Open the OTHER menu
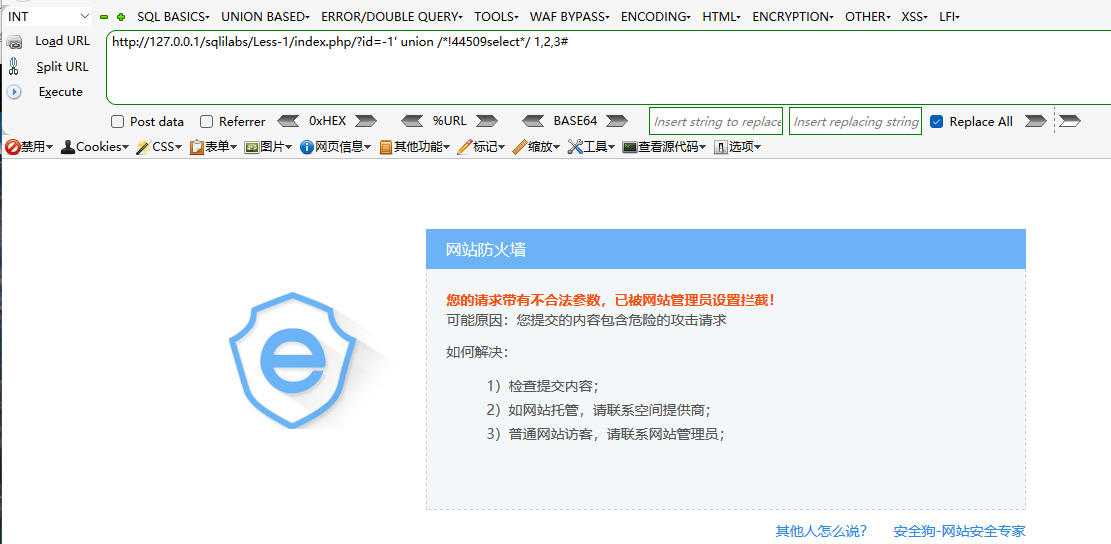The height and width of the screenshot is (544, 1111). [868, 17]
